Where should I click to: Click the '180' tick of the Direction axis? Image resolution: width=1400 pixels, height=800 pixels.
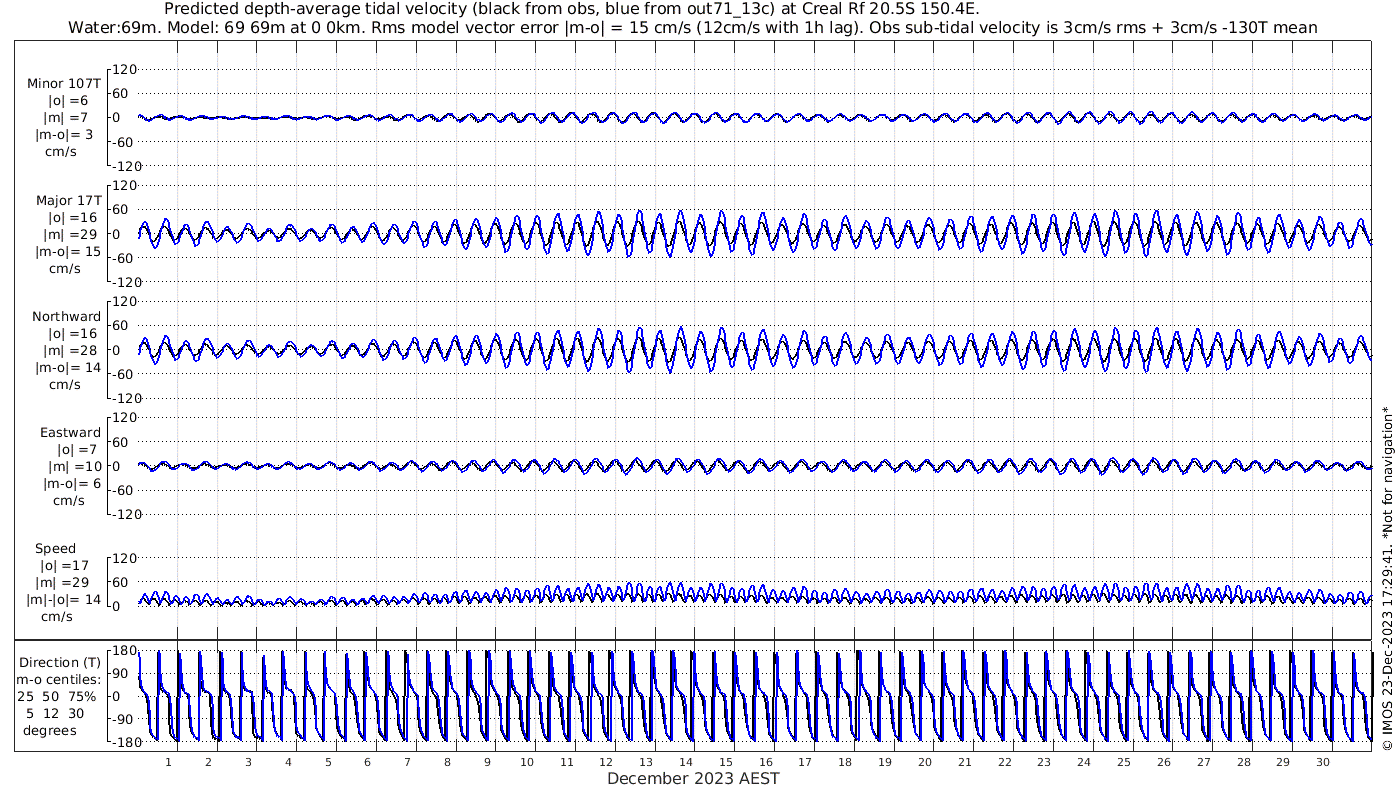coord(125,652)
